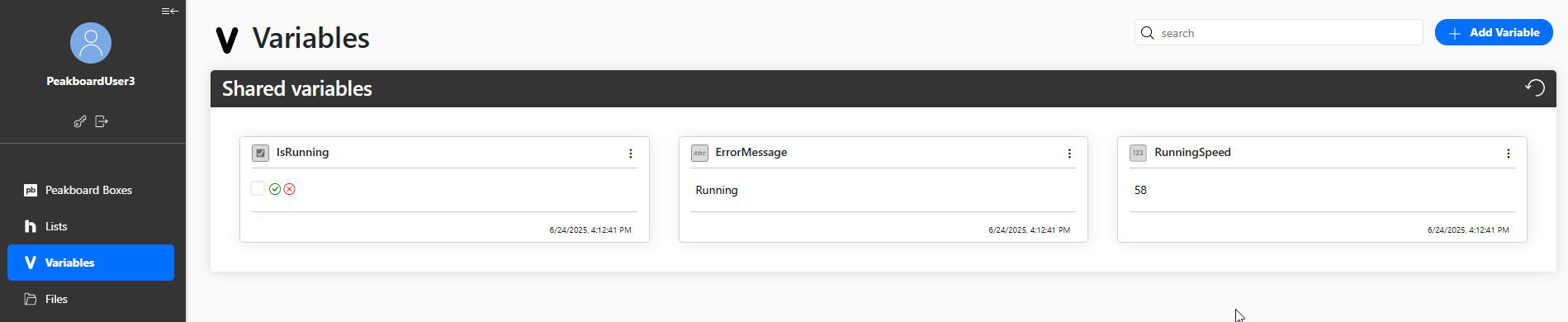The height and width of the screenshot is (322, 1568).
Task: Click the 123 type icon of RunningSpeed
Action: (x=1138, y=153)
